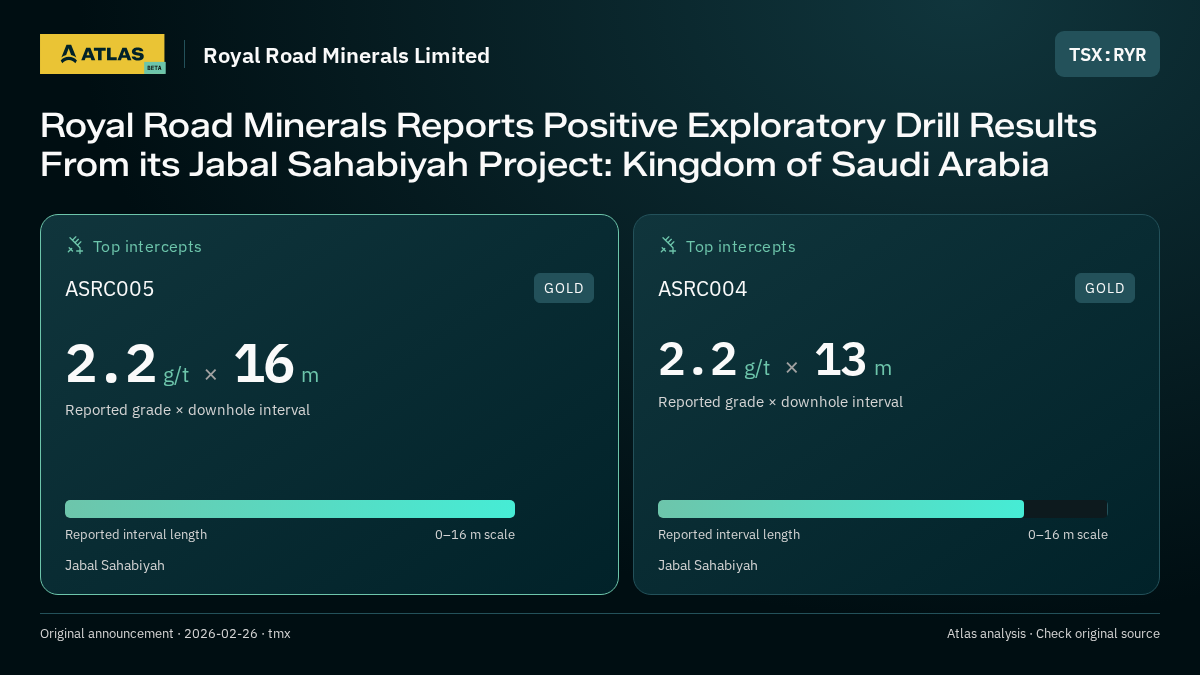The image size is (1200, 675).
Task: Click 'Jabal Sahabiyah' in the ASRC005 card
Action: (115, 566)
